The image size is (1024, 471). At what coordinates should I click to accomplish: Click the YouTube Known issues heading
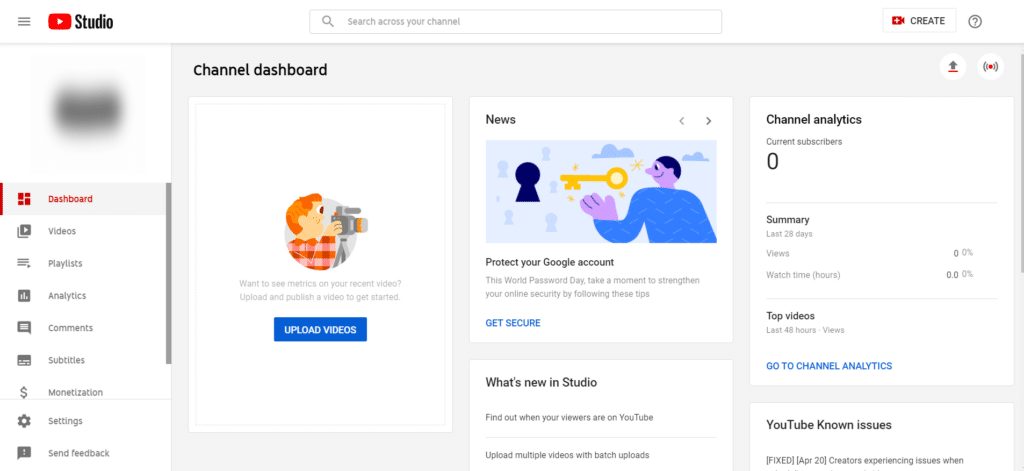point(829,425)
